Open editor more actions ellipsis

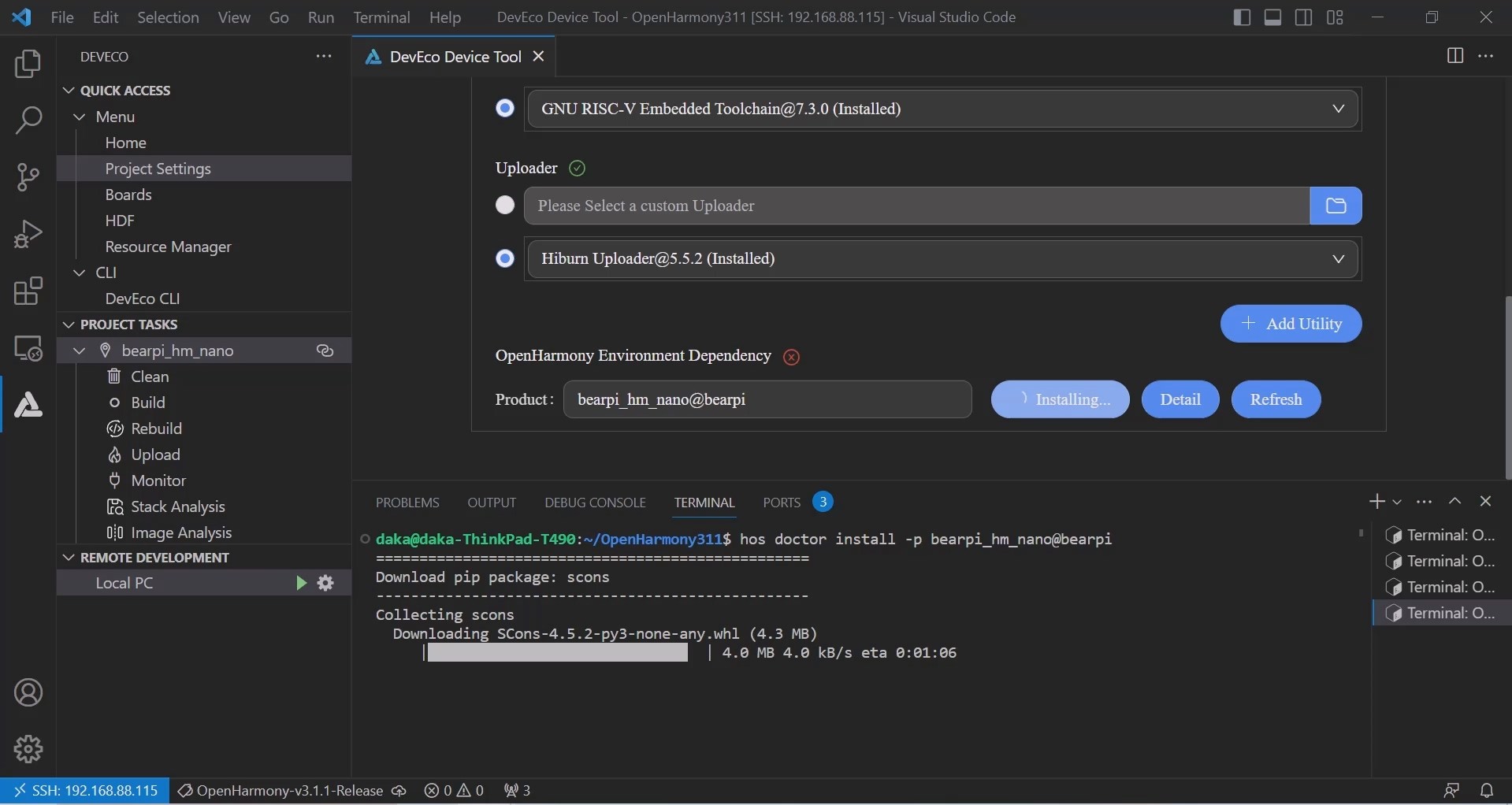click(1486, 56)
